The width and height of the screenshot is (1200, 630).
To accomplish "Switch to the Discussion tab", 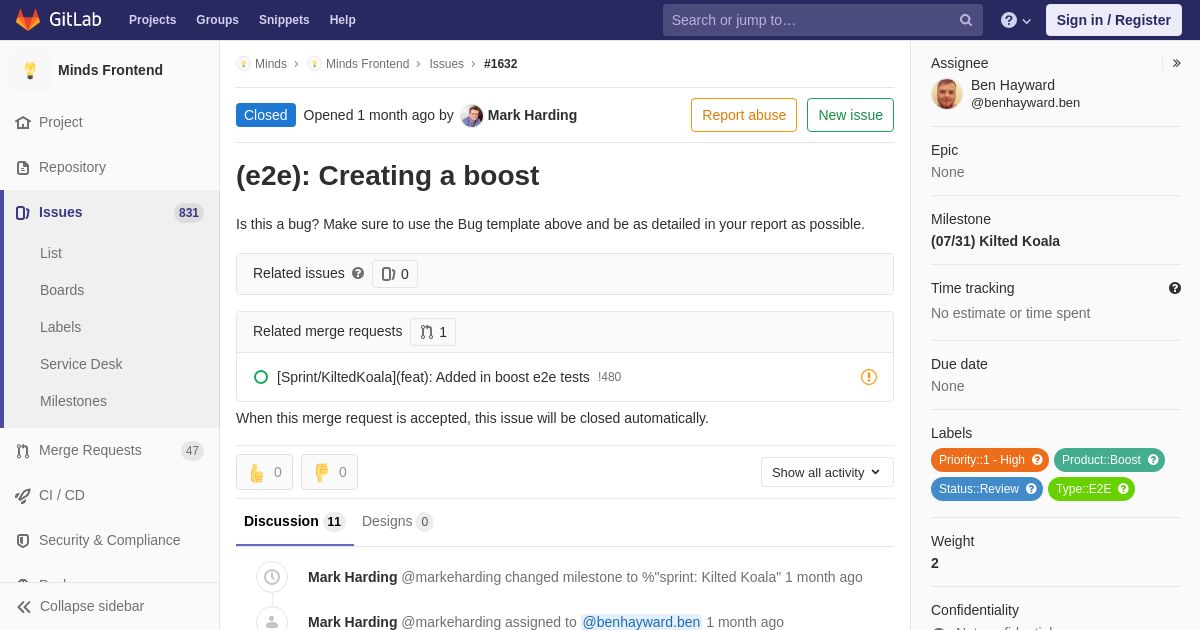I will pos(295,521).
